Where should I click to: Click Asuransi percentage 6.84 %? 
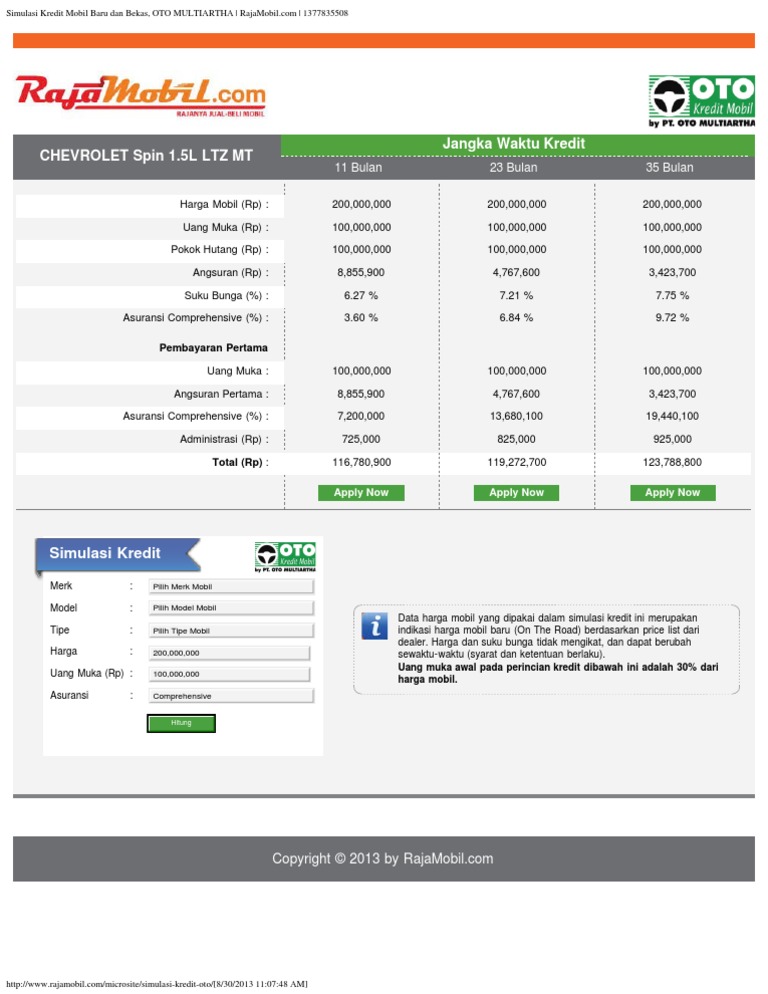click(x=516, y=318)
